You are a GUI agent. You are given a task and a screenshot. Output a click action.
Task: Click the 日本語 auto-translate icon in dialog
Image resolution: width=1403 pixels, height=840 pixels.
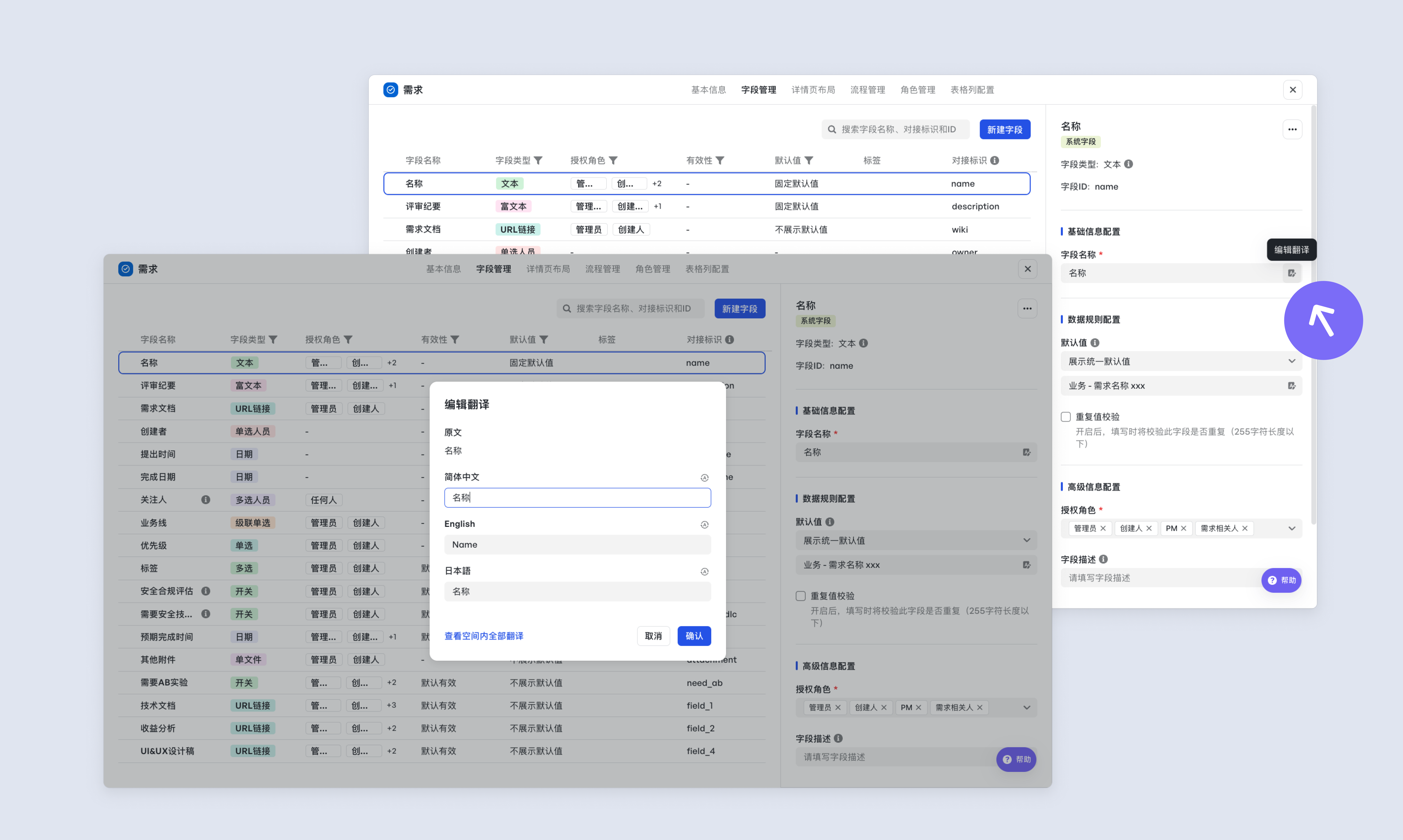[704, 572]
